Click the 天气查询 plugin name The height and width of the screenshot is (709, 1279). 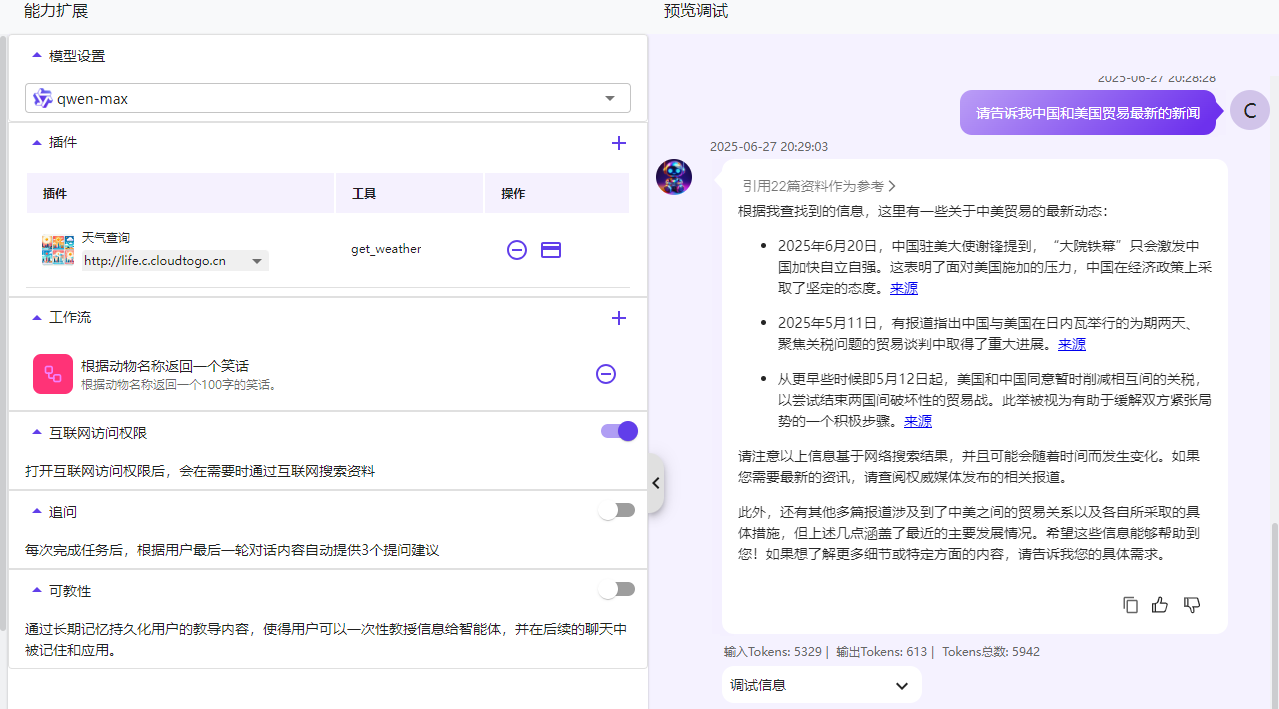click(x=106, y=238)
